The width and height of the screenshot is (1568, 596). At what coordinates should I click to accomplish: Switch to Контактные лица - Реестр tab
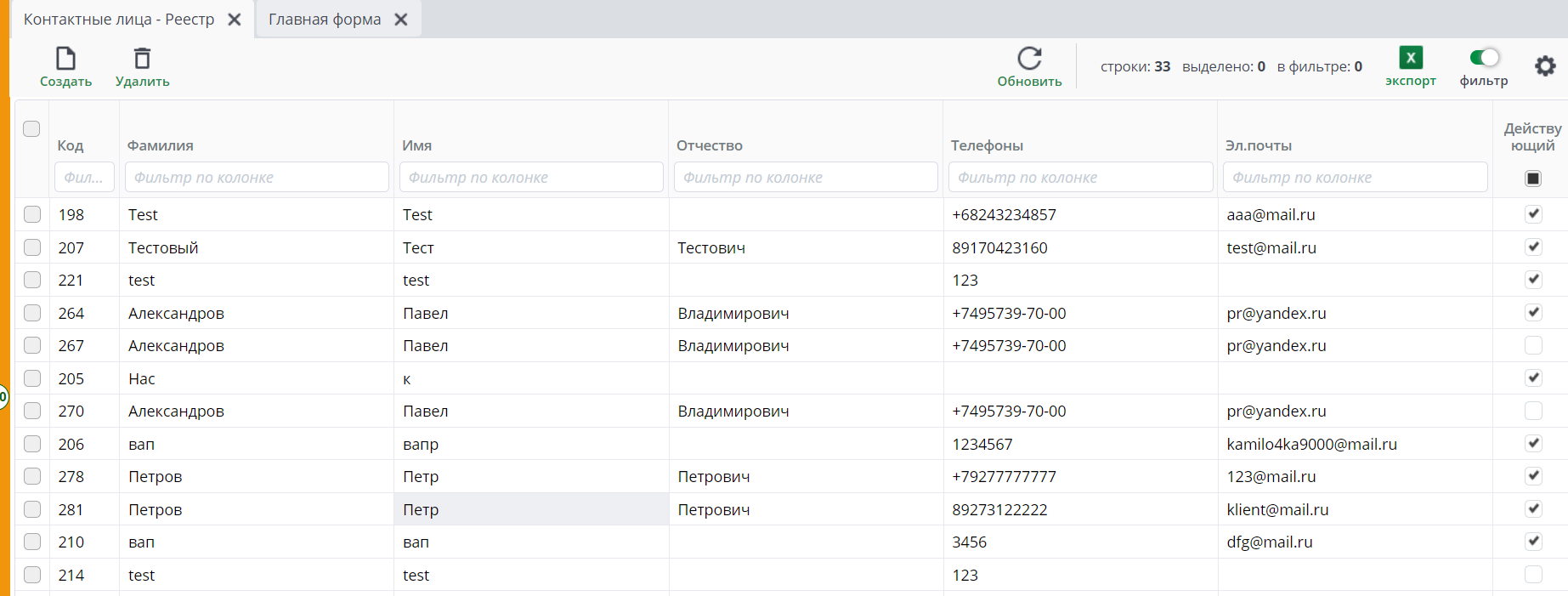click(x=119, y=20)
